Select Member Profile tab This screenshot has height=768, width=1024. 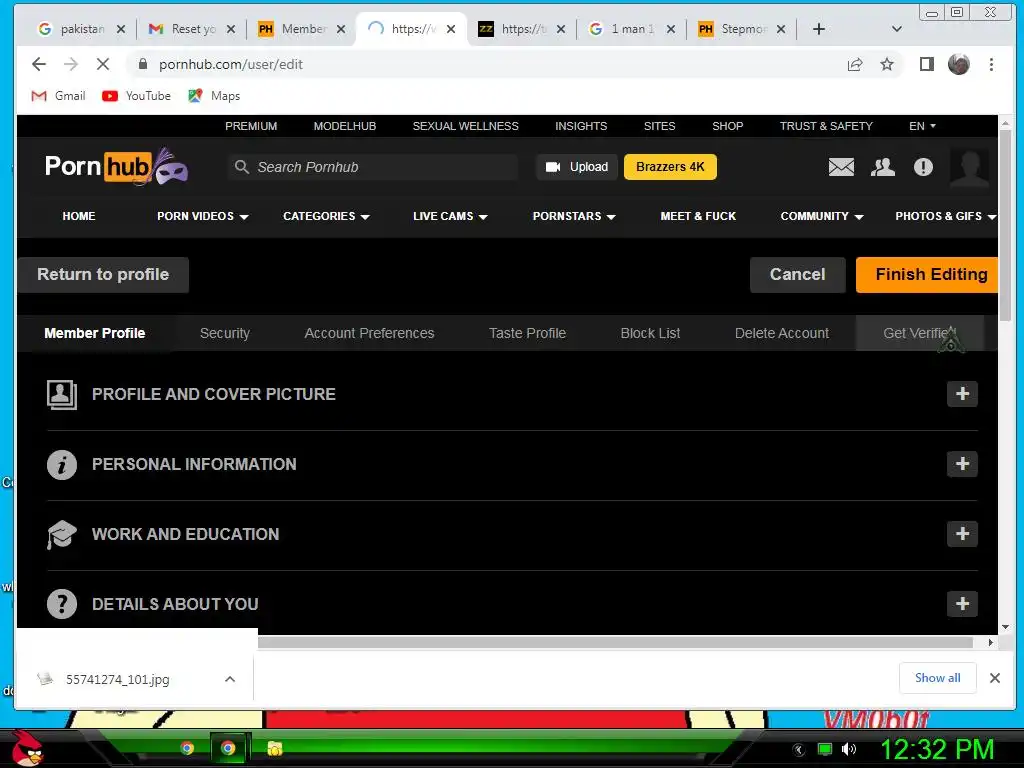[x=95, y=333]
